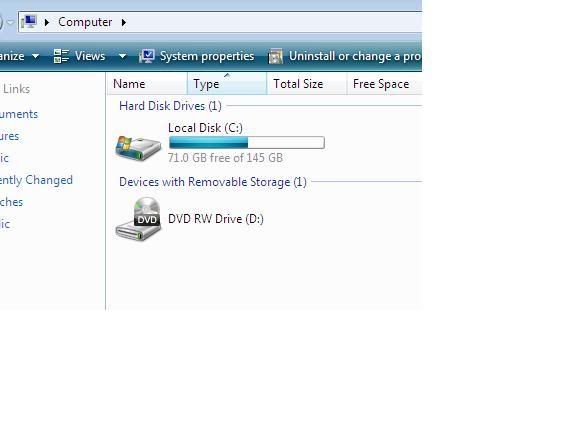576x432 pixels.
Task: Open the Organize menu dropdown arrow
Action: point(35,56)
